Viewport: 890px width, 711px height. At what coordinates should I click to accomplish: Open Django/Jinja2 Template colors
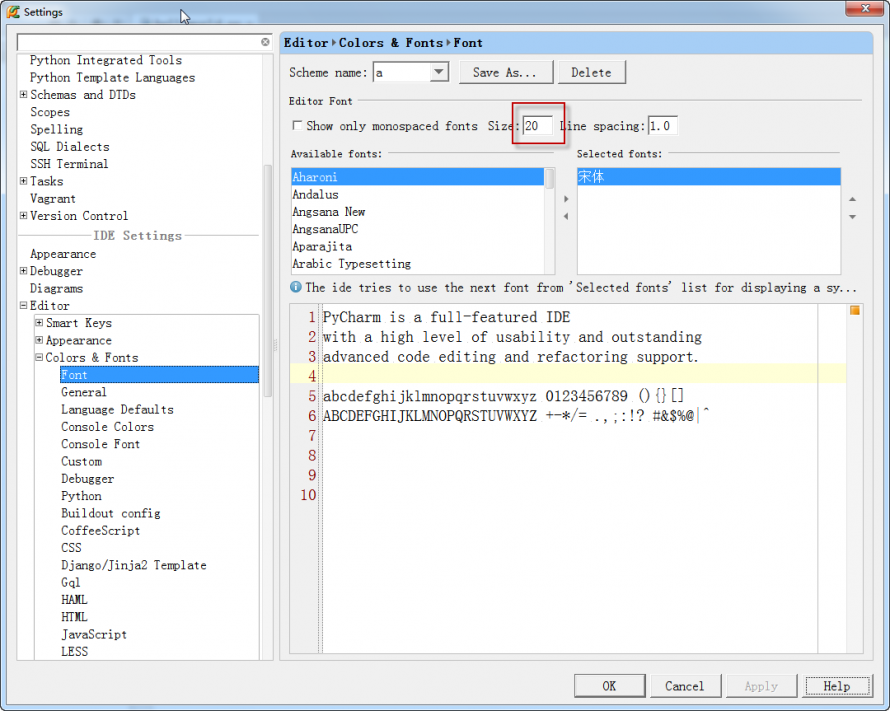coord(134,565)
